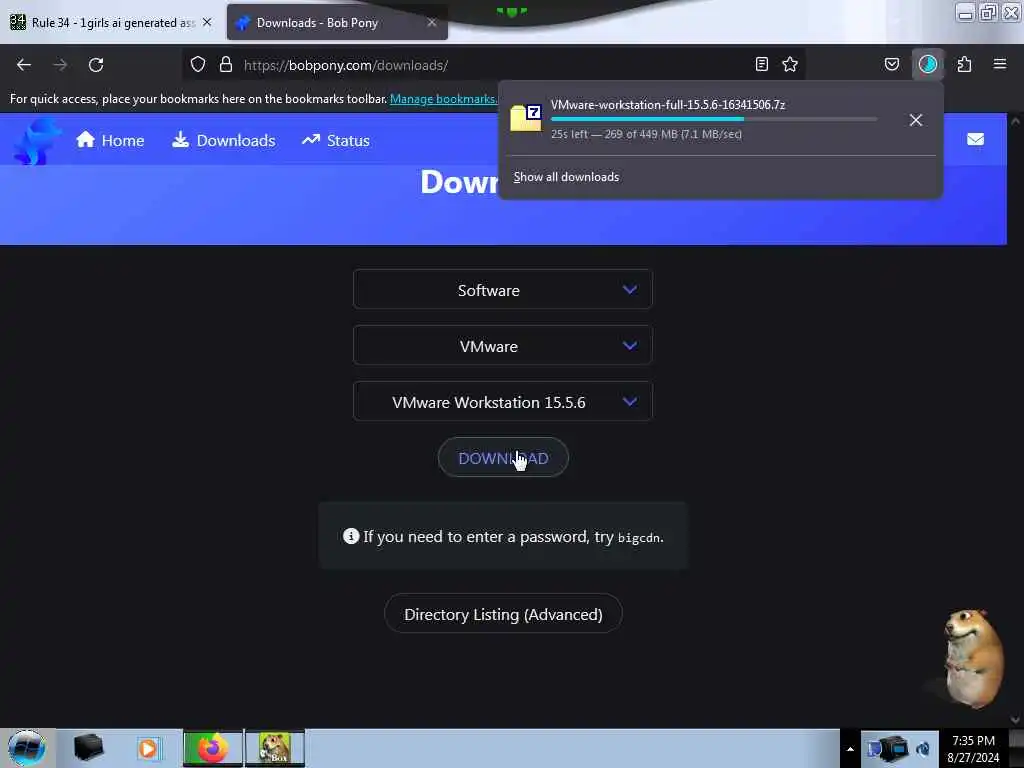Open the 7z file icon in downloads panel
The image size is (1024, 768).
pos(526,118)
